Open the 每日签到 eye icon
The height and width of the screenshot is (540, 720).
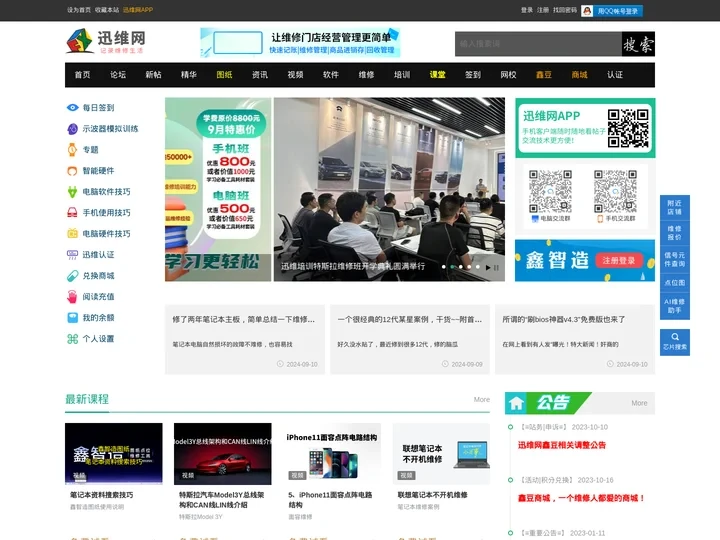(x=73, y=107)
